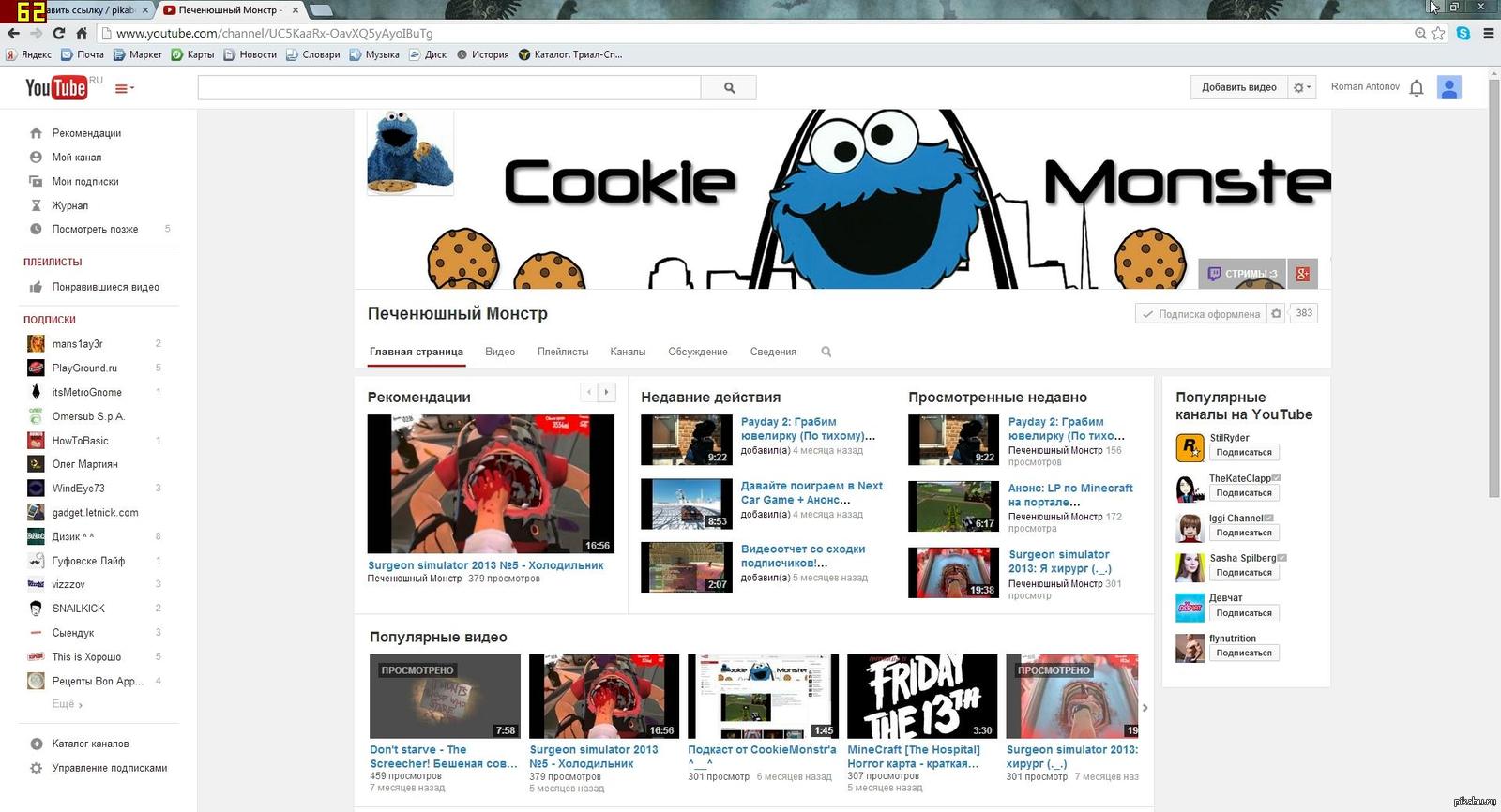Click the user avatar in header
Image resolution: width=1501 pixels, height=812 pixels.
click(x=1449, y=87)
